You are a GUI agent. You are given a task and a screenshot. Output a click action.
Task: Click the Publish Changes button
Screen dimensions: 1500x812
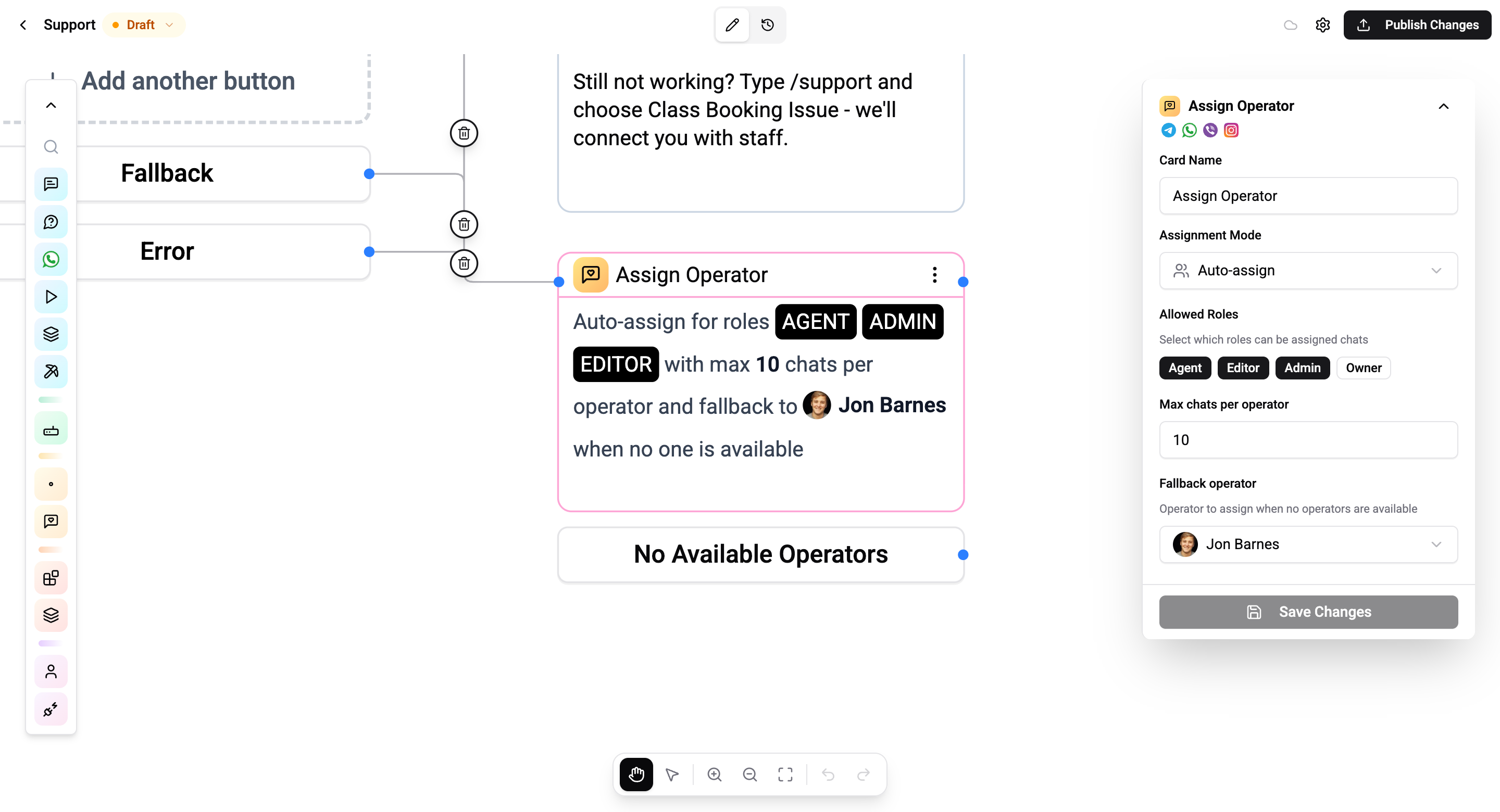point(1417,24)
